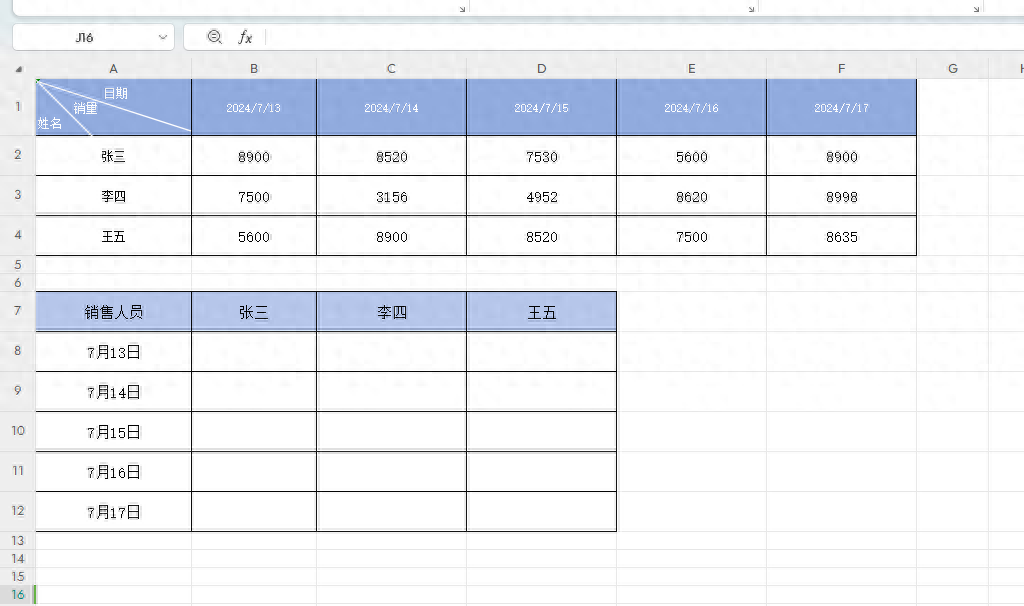Select column A header

pos(114,69)
